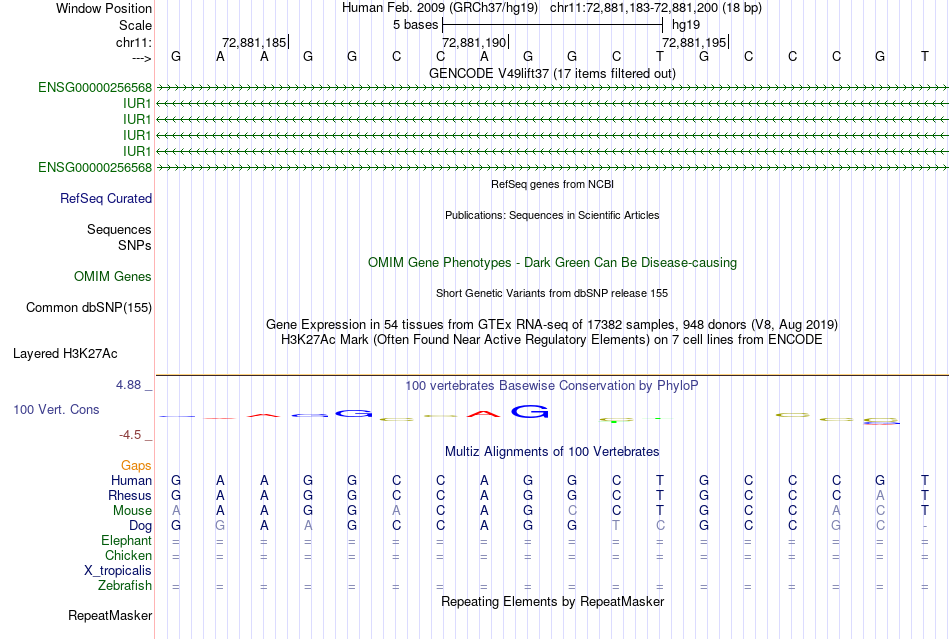This screenshot has height=639, width=950.
Task: Select the Dog alignment row label
Action: tap(140, 526)
